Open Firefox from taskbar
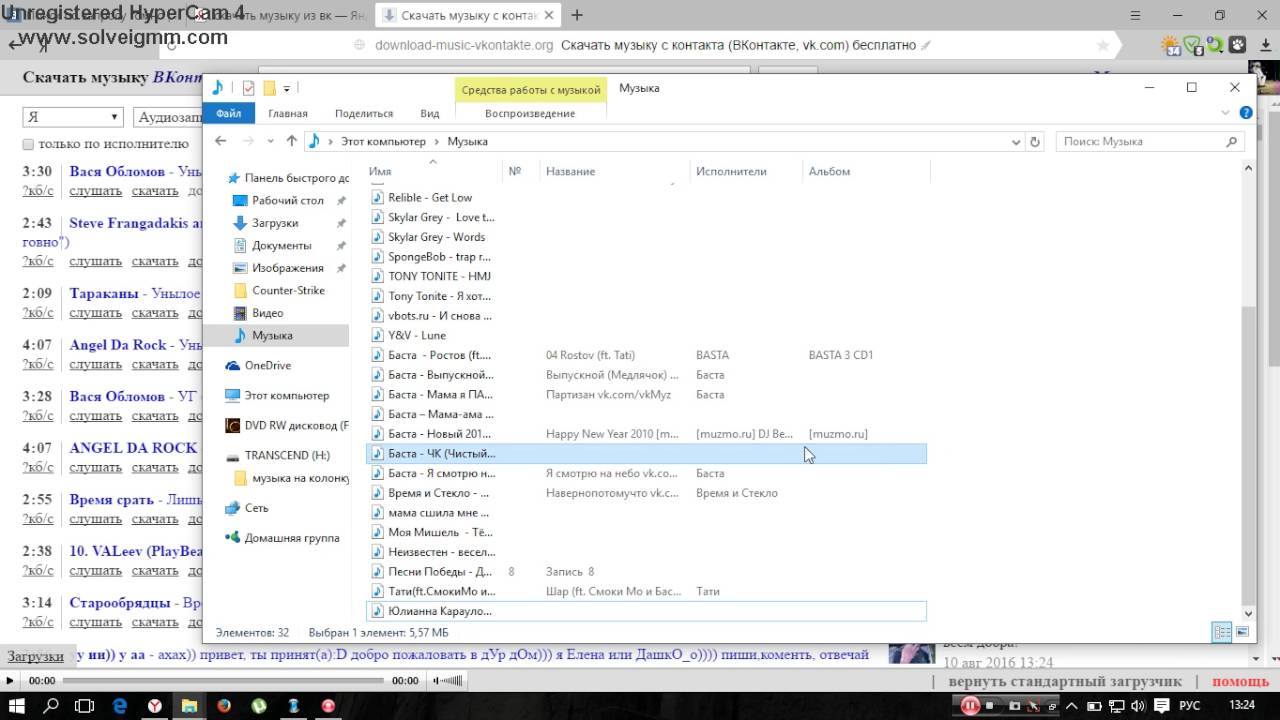Viewport: 1280px width, 720px height. pos(224,706)
